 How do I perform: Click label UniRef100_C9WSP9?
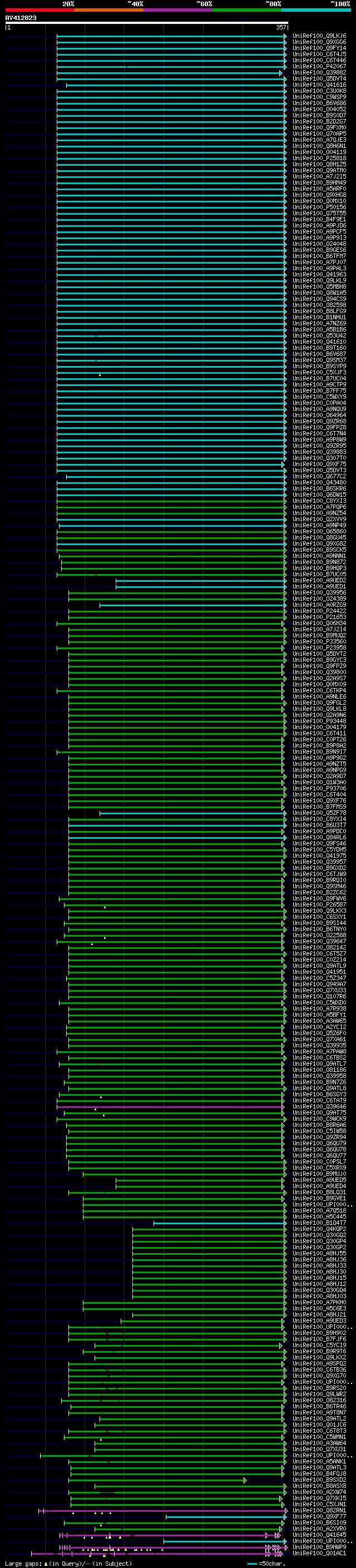click(319, 97)
